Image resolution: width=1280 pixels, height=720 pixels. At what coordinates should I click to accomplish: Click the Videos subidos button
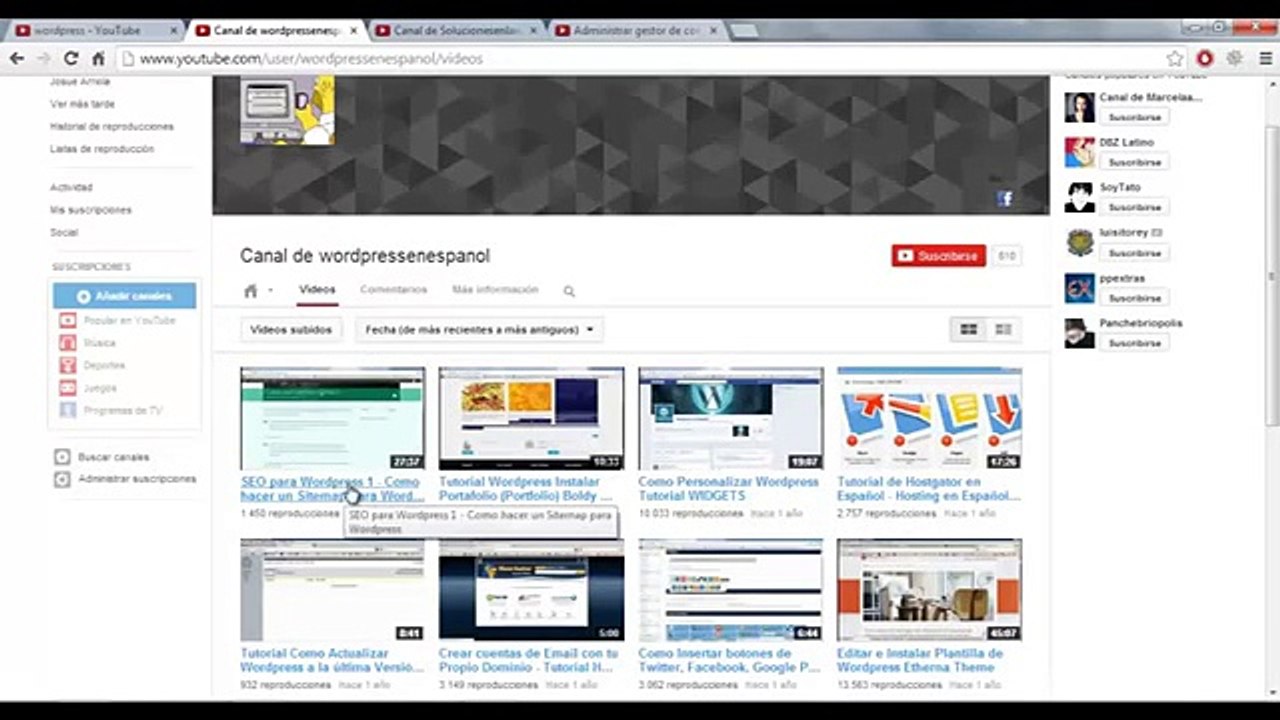(291, 329)
